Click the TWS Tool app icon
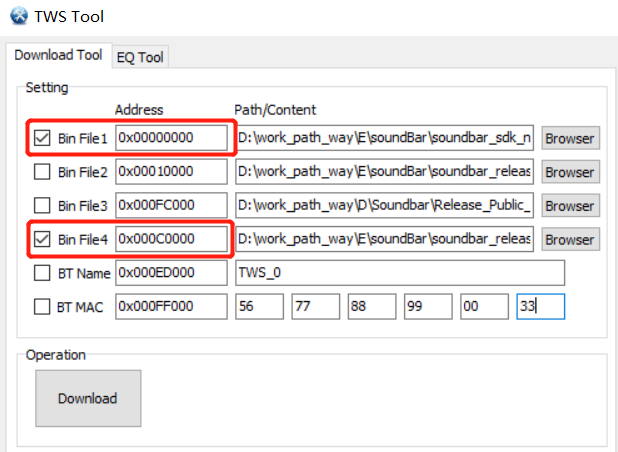 coord(18,17)
